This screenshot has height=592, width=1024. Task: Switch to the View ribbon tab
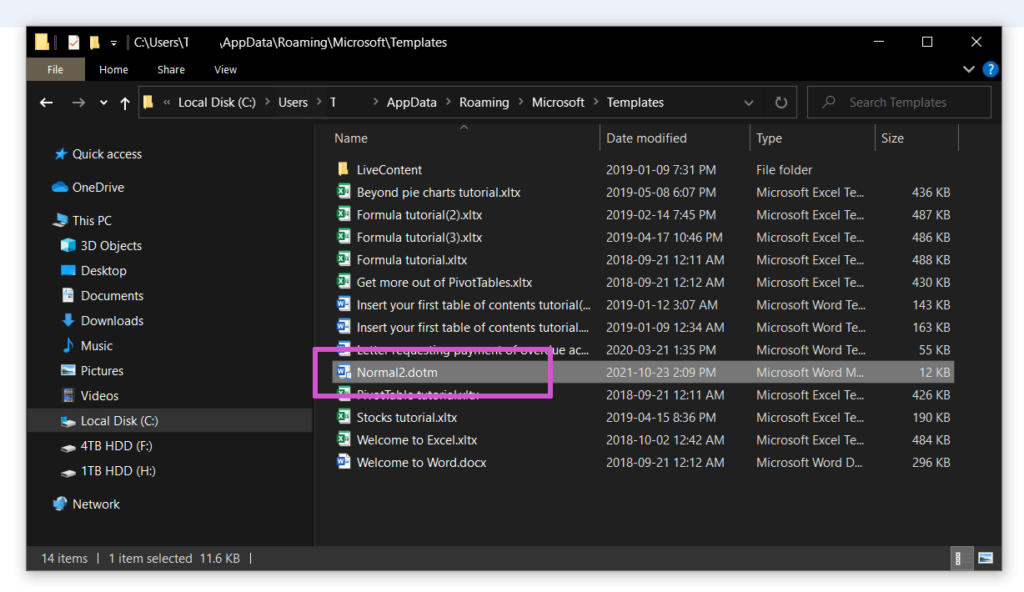225,69
